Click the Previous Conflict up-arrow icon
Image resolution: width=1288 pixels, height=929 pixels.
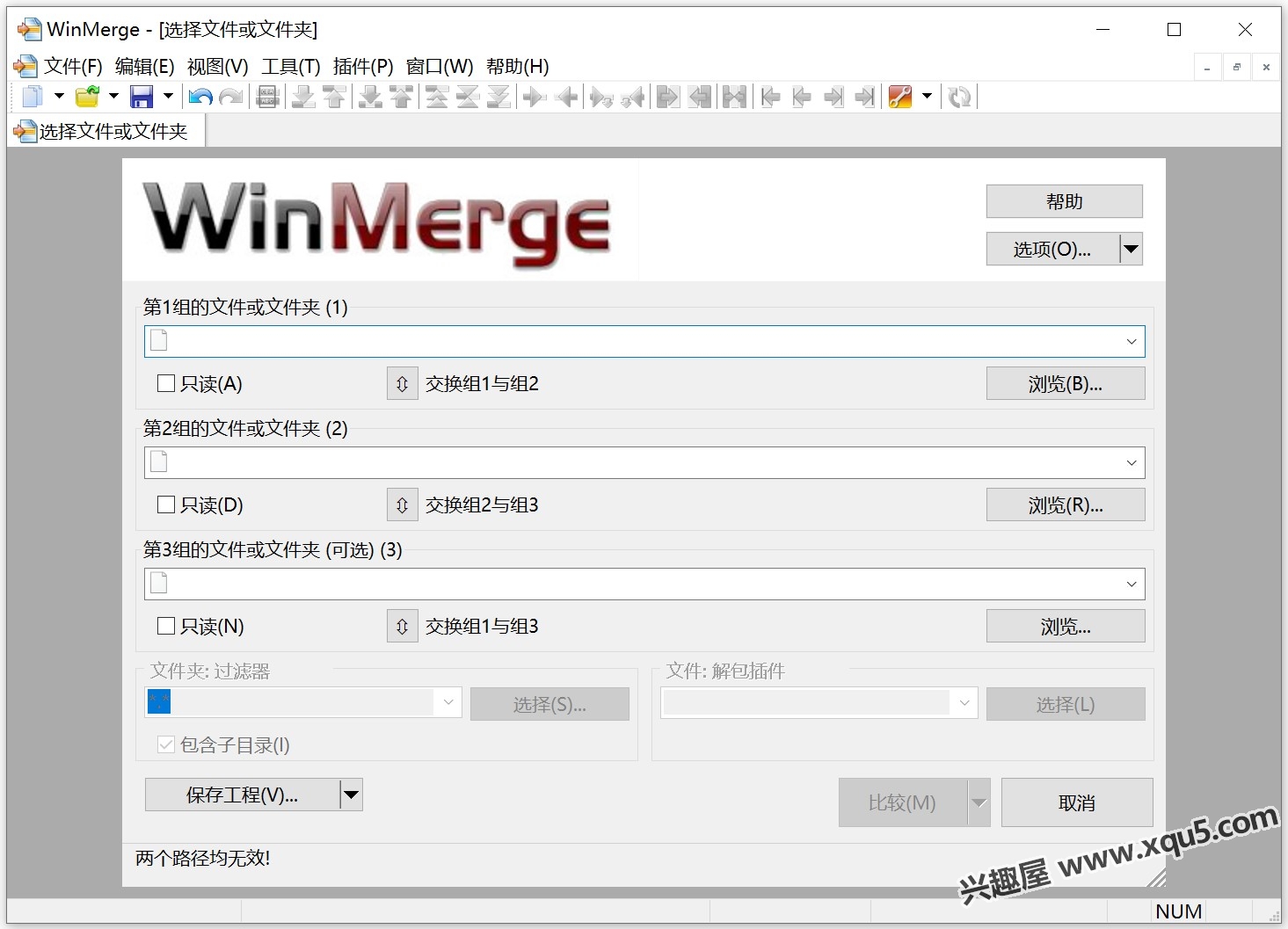[x=401, y=97]
